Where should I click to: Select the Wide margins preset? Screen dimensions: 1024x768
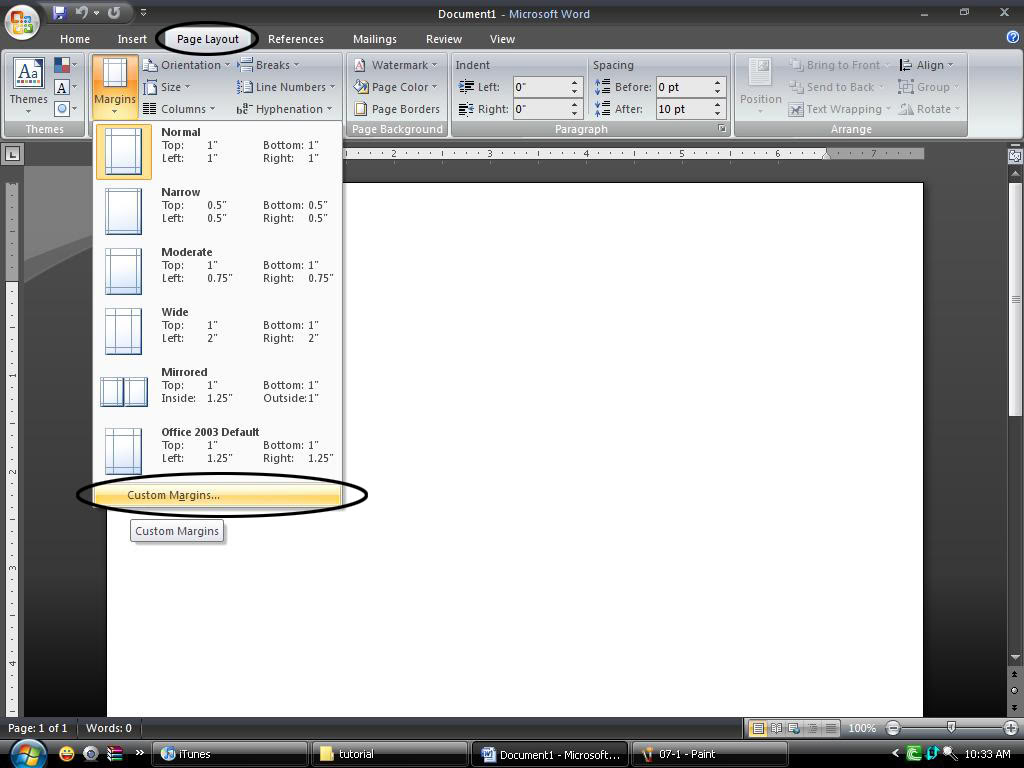click(217, 331)
